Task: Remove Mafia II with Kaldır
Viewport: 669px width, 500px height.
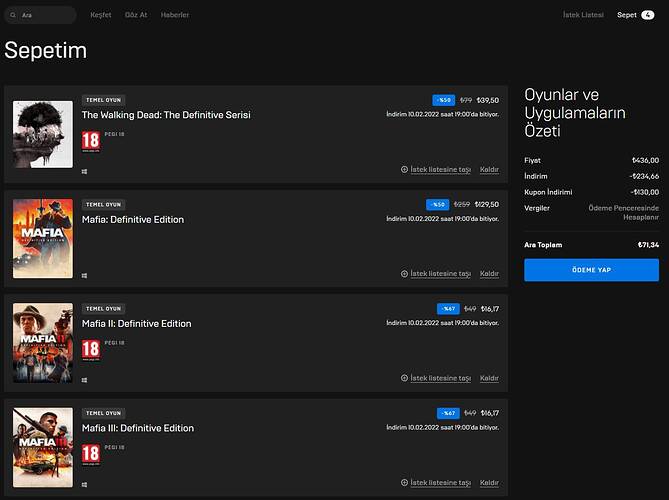Action: [489, 378]
